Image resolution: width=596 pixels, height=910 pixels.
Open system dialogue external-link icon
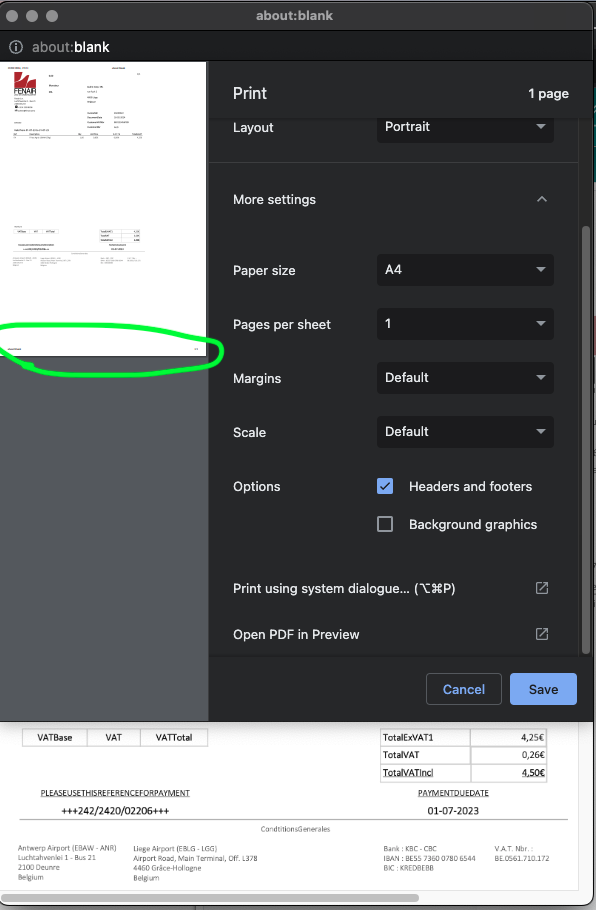(541, 588)
